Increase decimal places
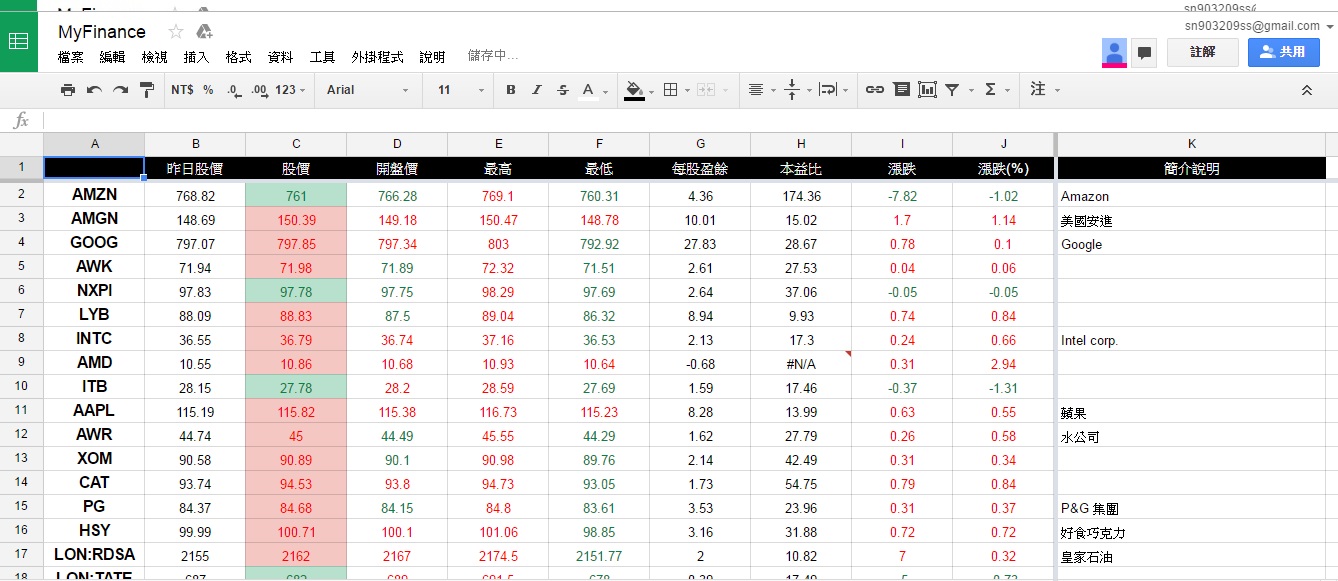1338x581 pixels. pyautogui.click(x=259, y=90)
